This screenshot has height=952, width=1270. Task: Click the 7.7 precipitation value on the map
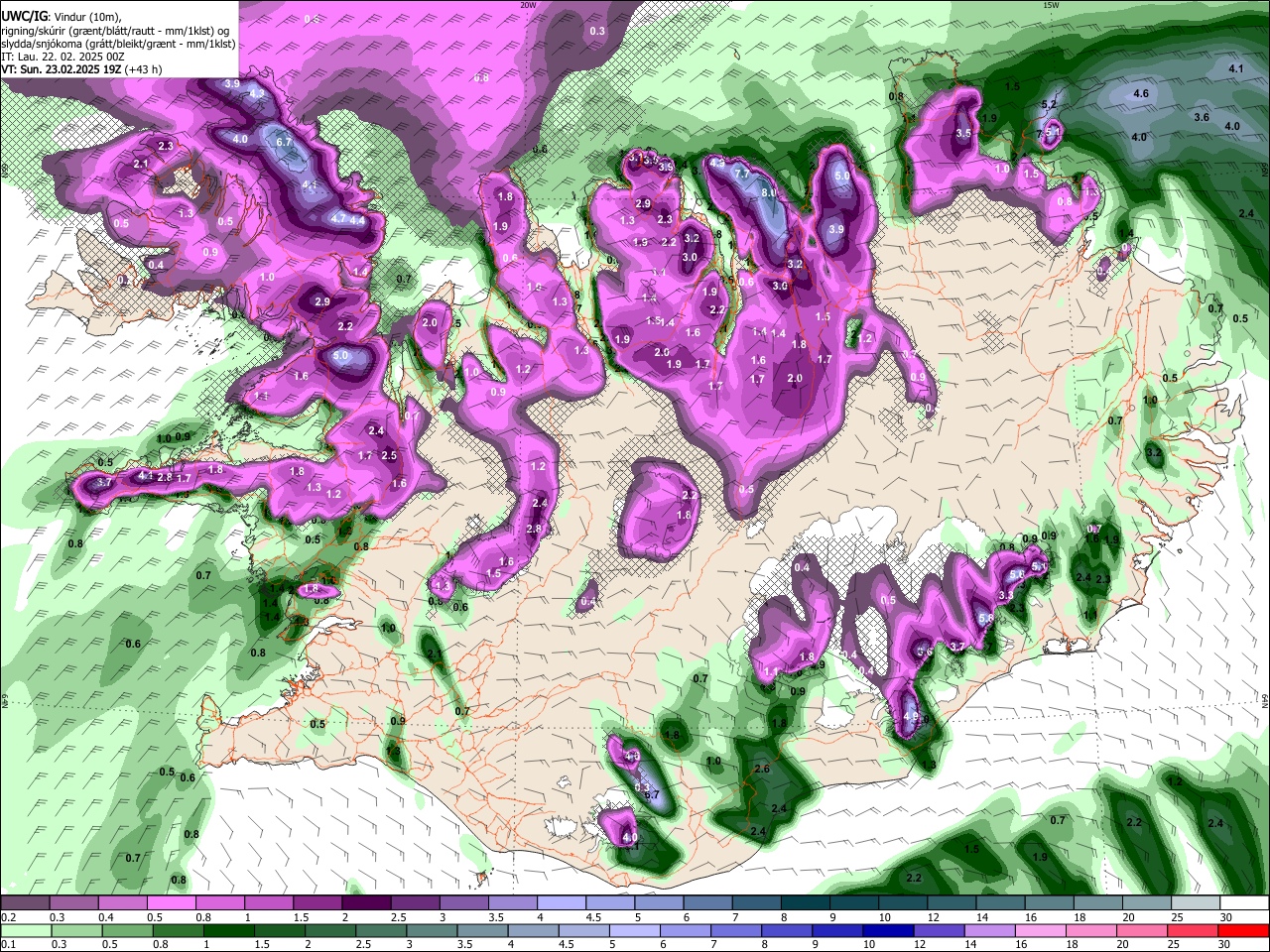coord(740,174)
